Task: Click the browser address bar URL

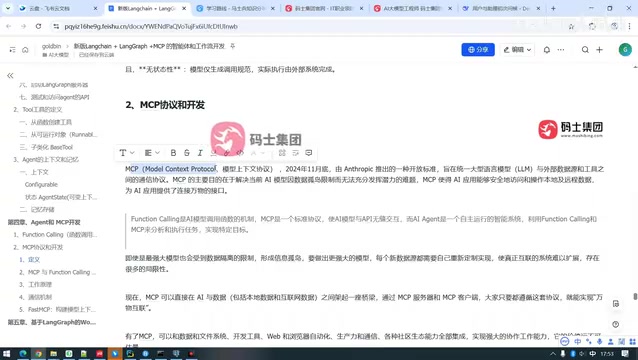Action: tap(151, 26)
